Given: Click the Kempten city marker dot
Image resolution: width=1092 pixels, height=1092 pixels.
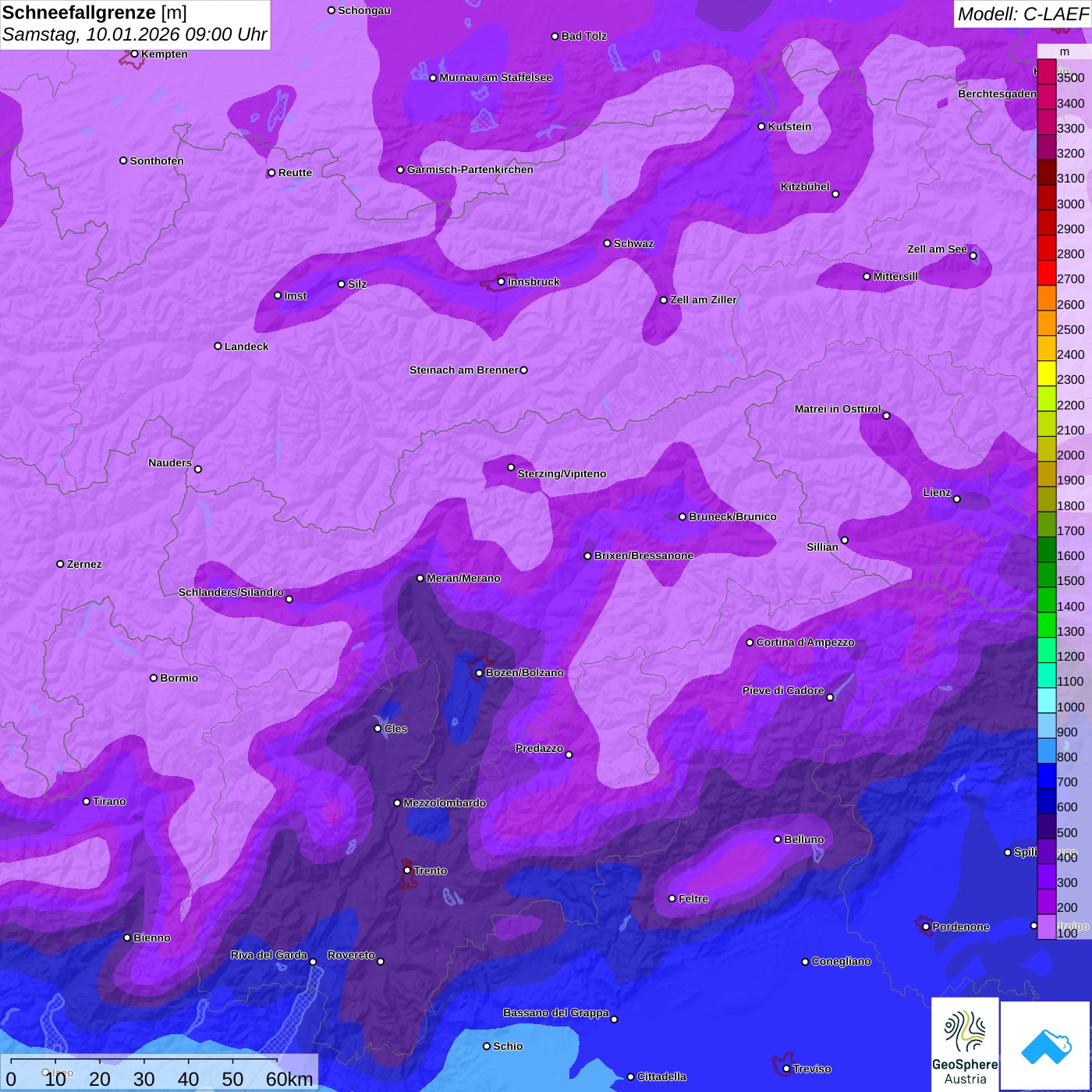Looking at the screenshot, I should [x=134, y=54].
